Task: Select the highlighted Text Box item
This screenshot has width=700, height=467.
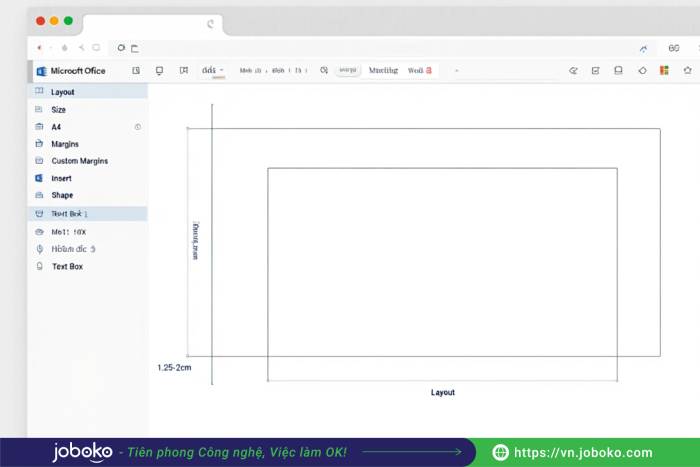Action: coord(68,214)
